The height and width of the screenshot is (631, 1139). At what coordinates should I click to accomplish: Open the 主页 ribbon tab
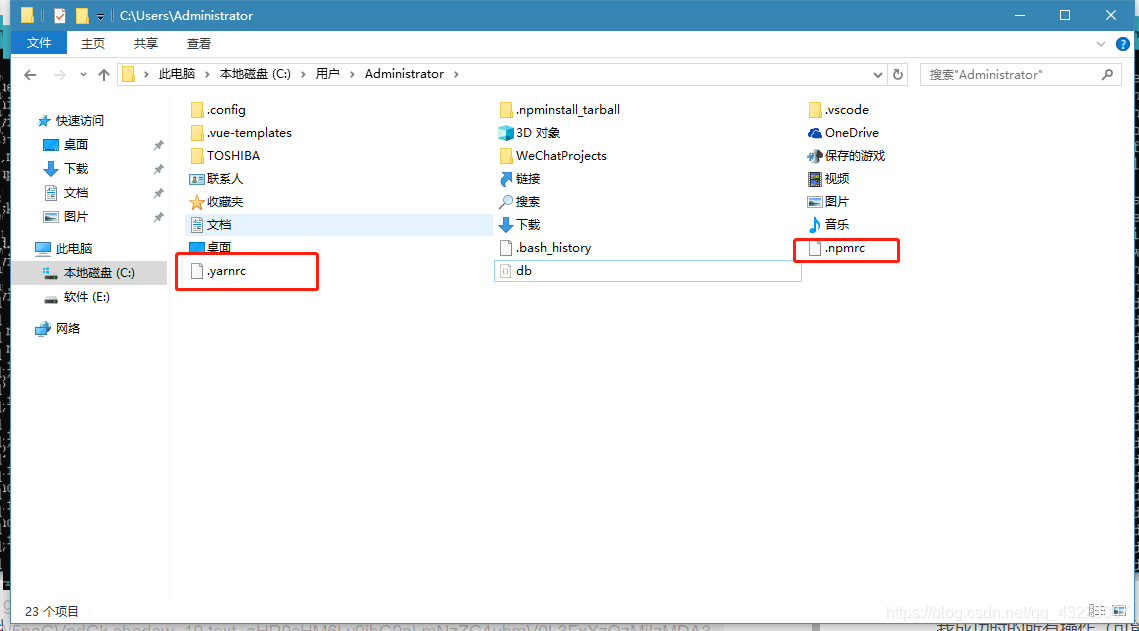pos(92,44)
